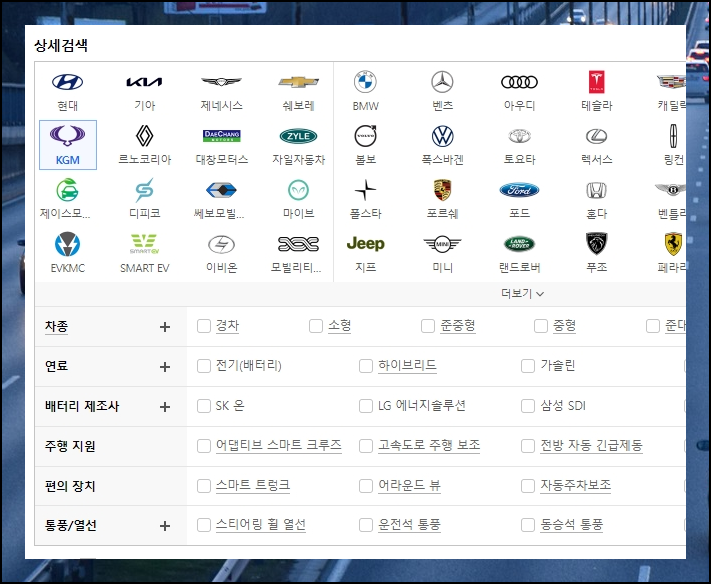Select the 제이스모 brand logo
The image size is (711, 584).
pyautogui.click(x=68, y=190)
